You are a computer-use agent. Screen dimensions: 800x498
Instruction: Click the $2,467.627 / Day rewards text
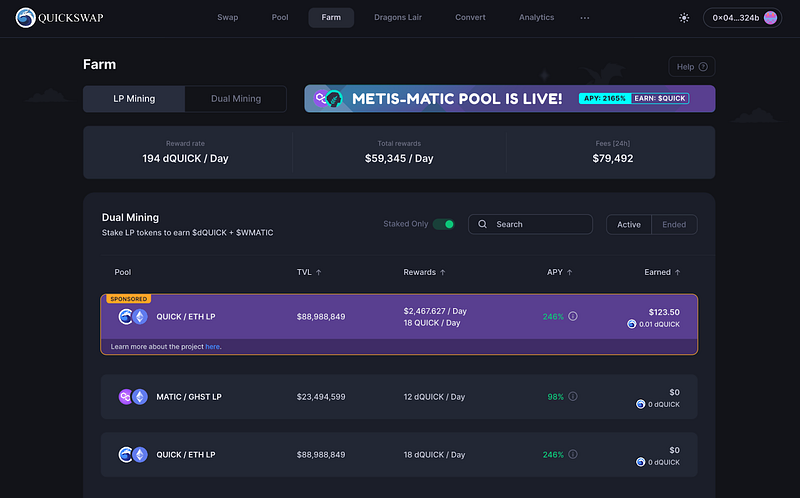[435, 311]
